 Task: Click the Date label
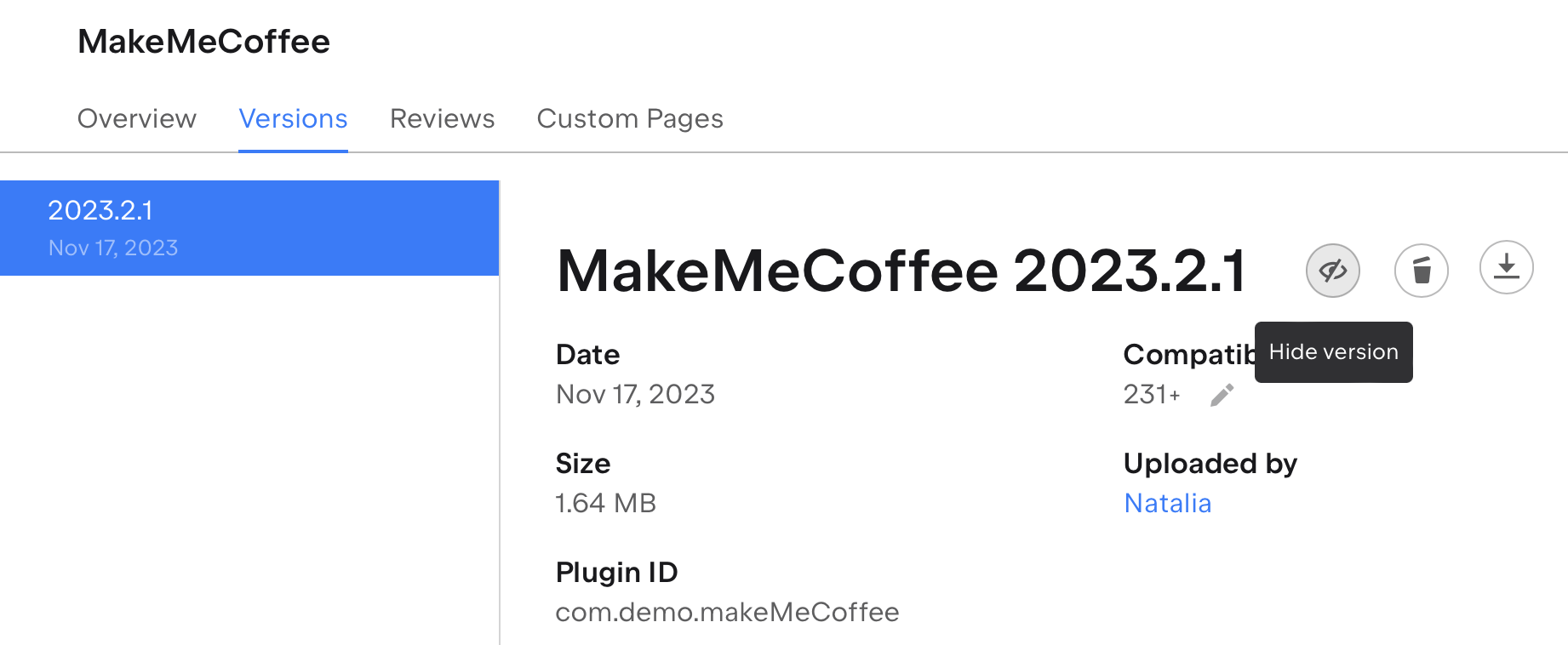[587, 355]
